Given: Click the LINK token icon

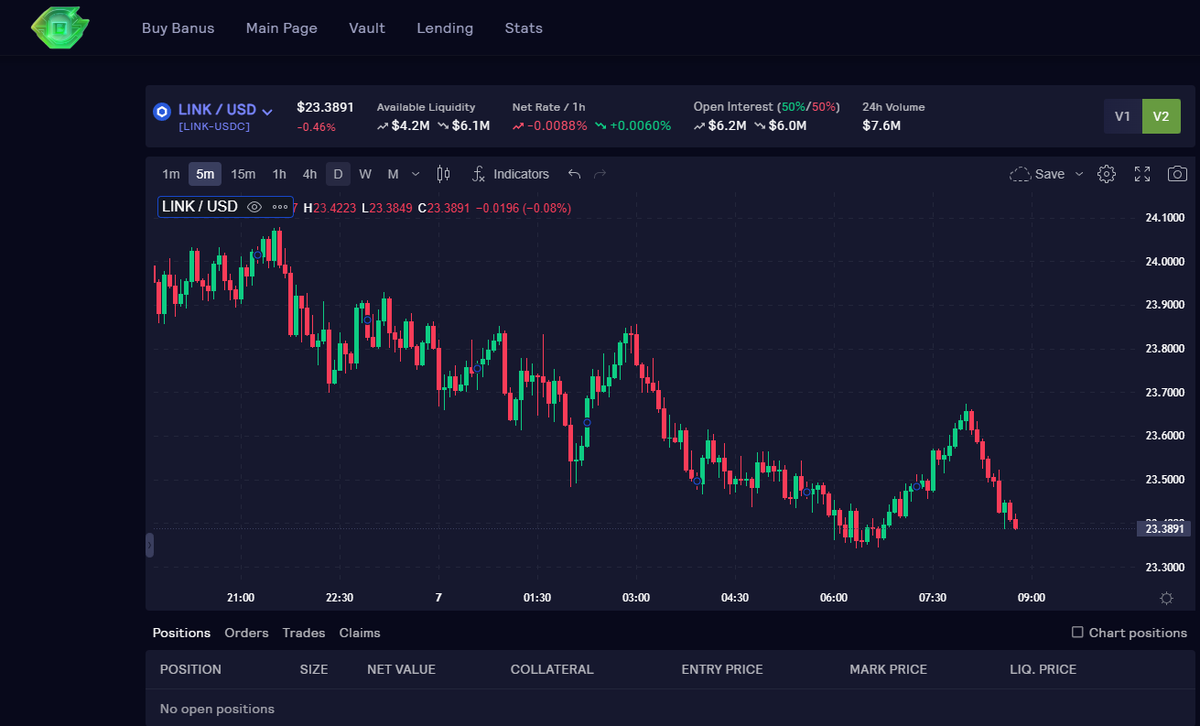Looking at the screenshot, I should coord(162,111).
